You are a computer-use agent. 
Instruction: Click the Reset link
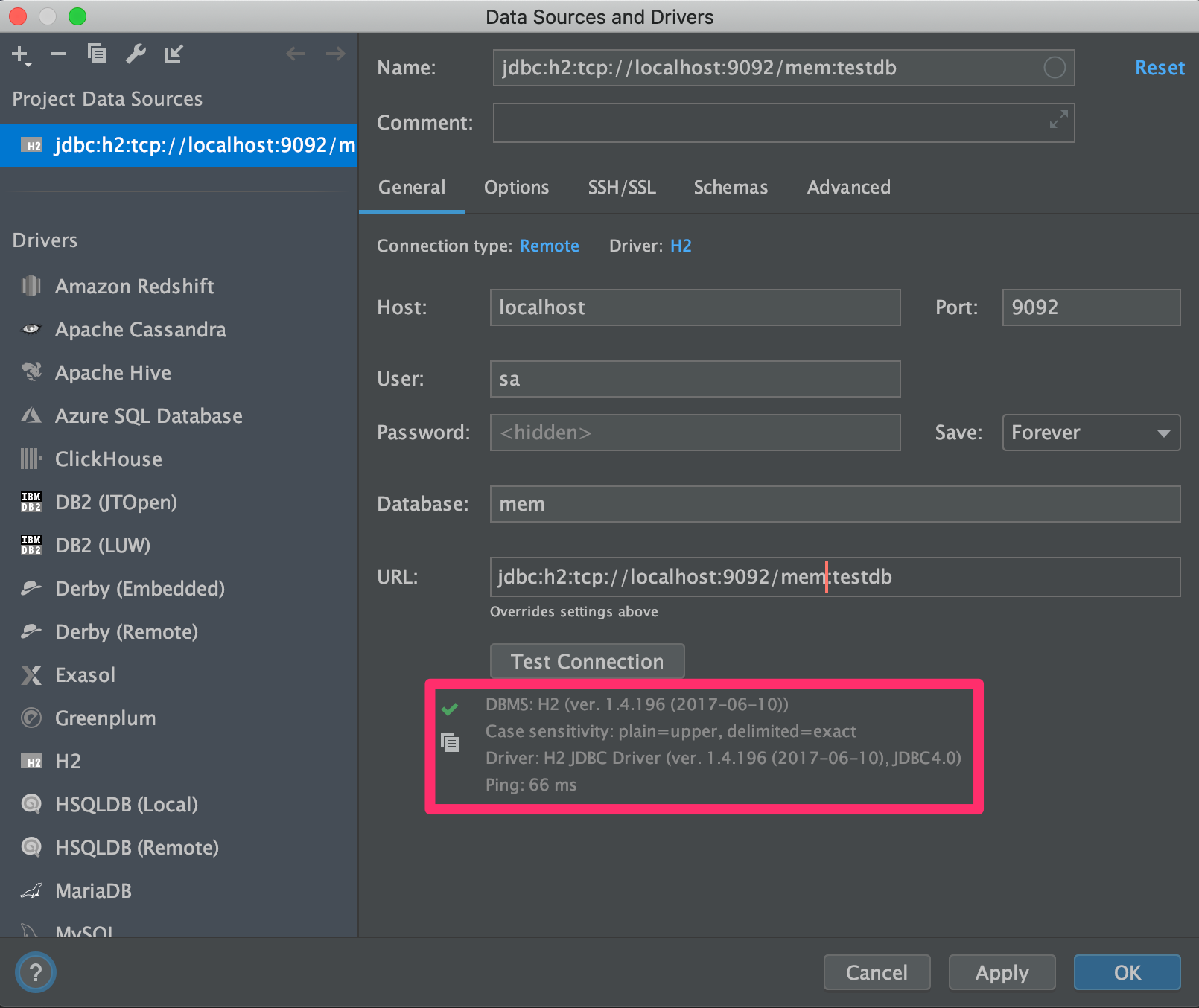(x=1160, y=68)
